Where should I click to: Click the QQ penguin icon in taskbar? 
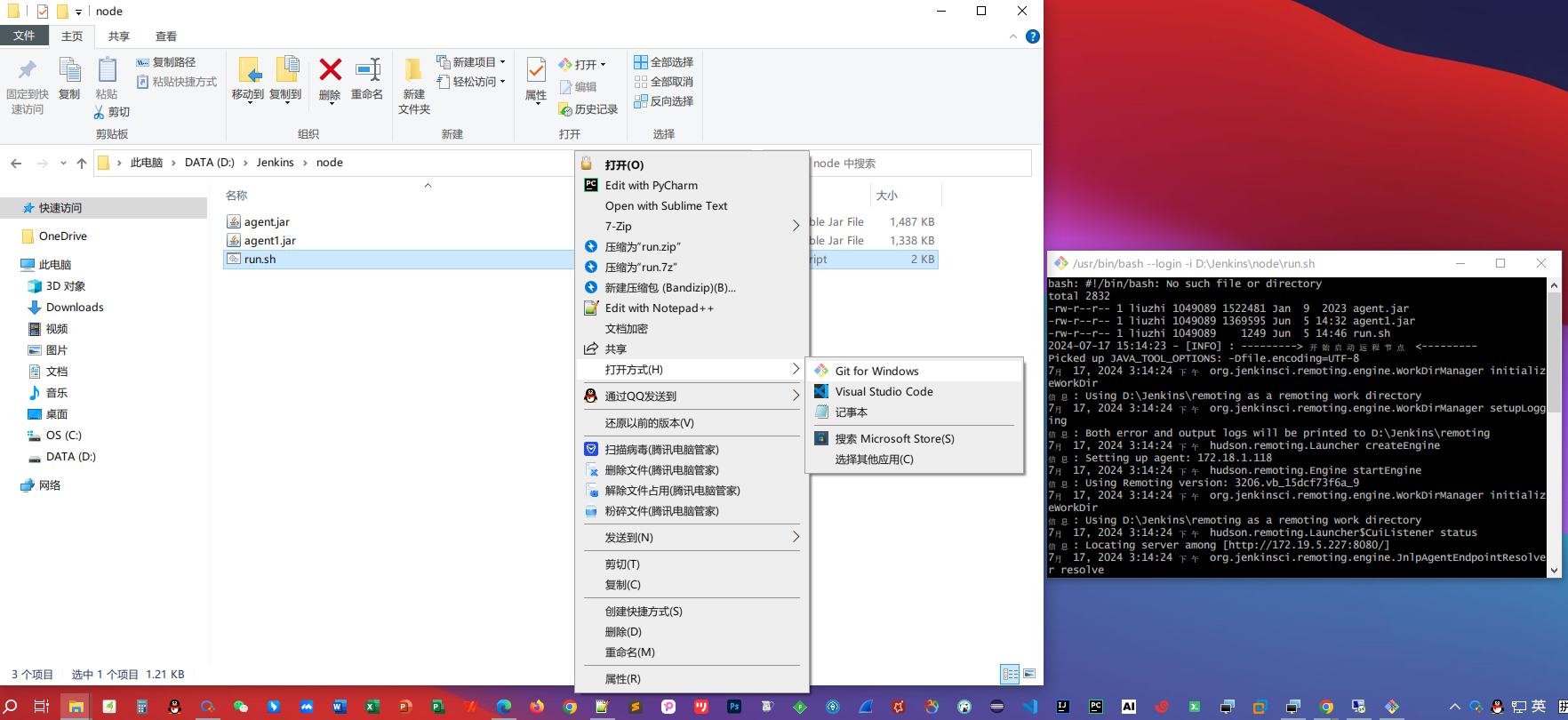tap(174, 707)
